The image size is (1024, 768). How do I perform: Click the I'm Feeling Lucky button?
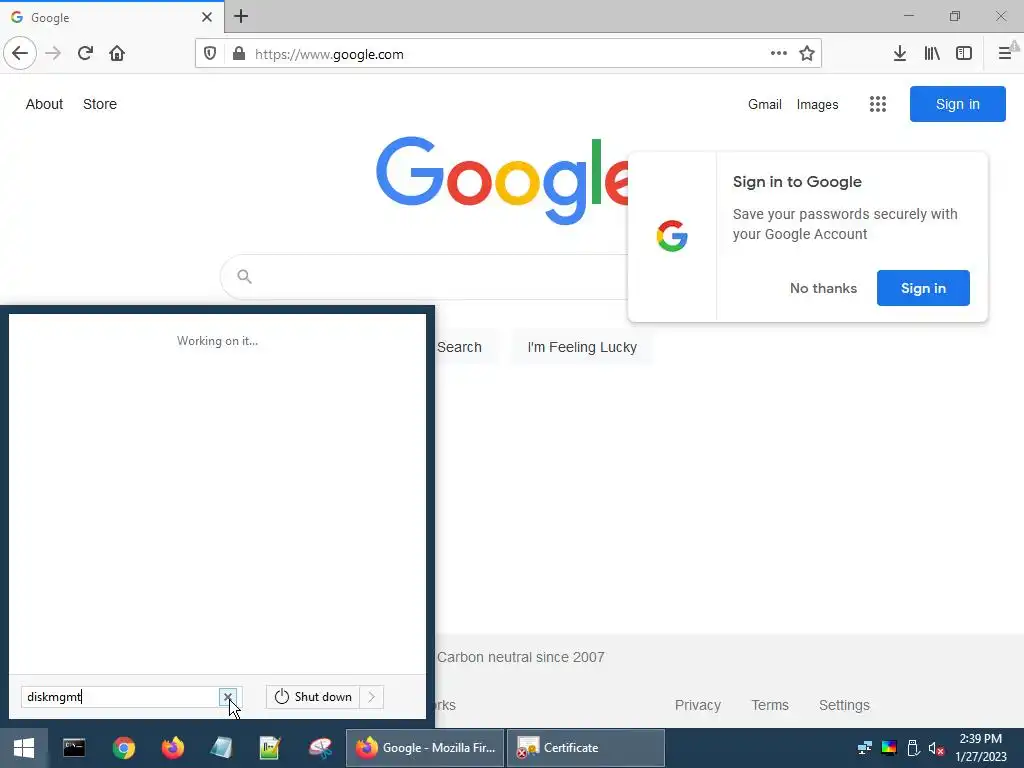[582, 347]
